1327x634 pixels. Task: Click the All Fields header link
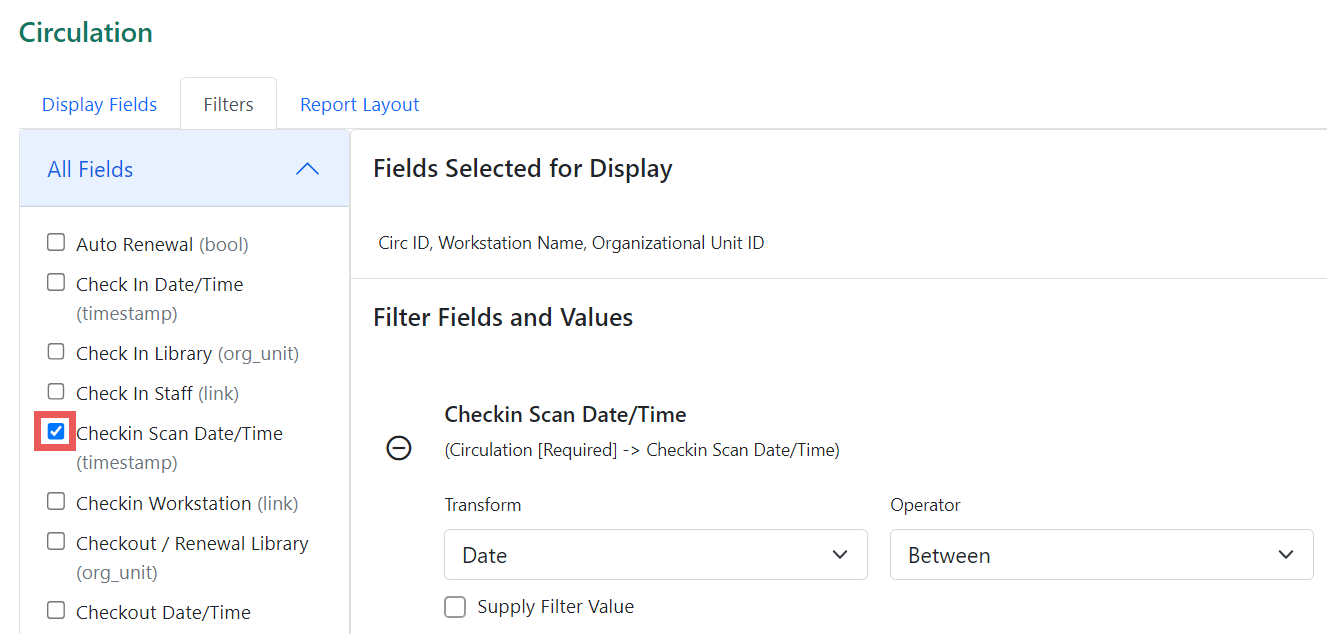click(x=90, y=169)
